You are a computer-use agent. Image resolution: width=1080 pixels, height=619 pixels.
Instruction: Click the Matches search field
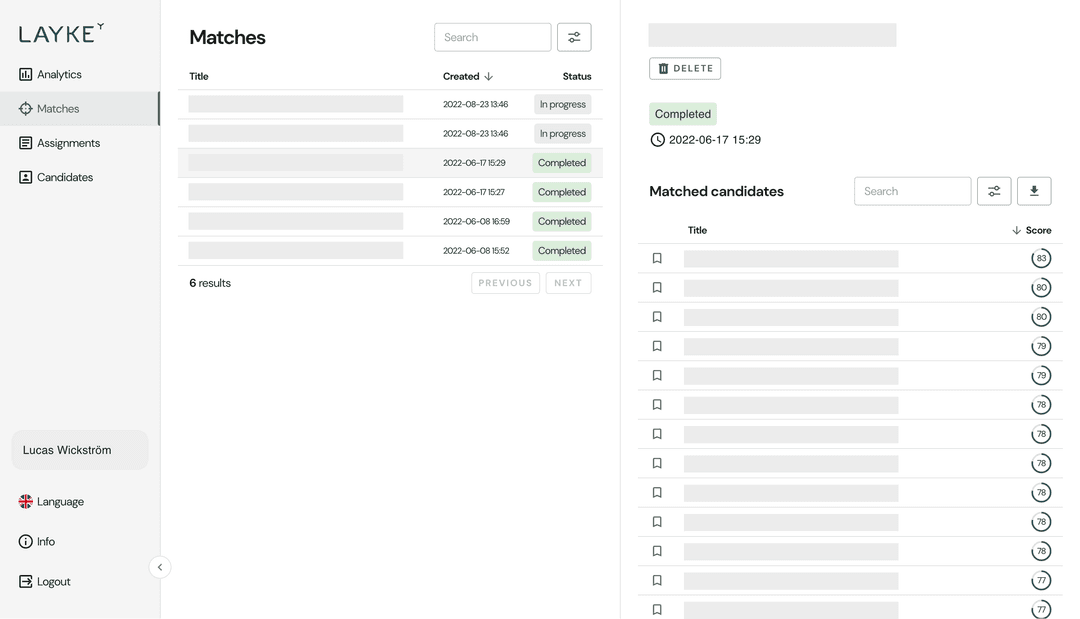[x=492, y=37]
